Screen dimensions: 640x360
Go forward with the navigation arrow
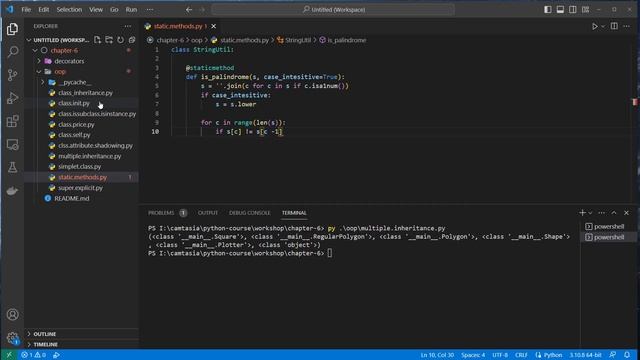click(202, 9)
